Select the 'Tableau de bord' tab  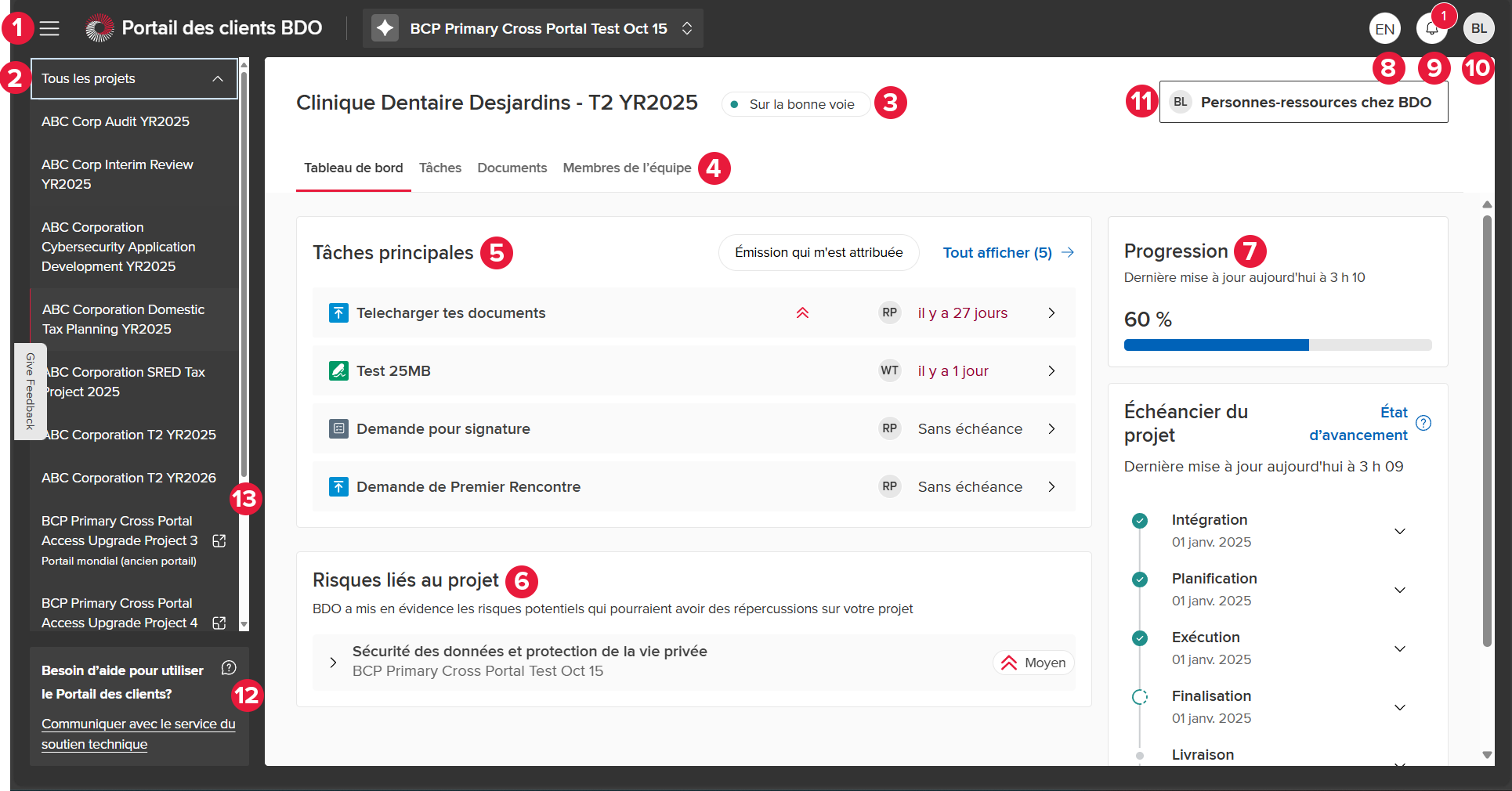353,168
